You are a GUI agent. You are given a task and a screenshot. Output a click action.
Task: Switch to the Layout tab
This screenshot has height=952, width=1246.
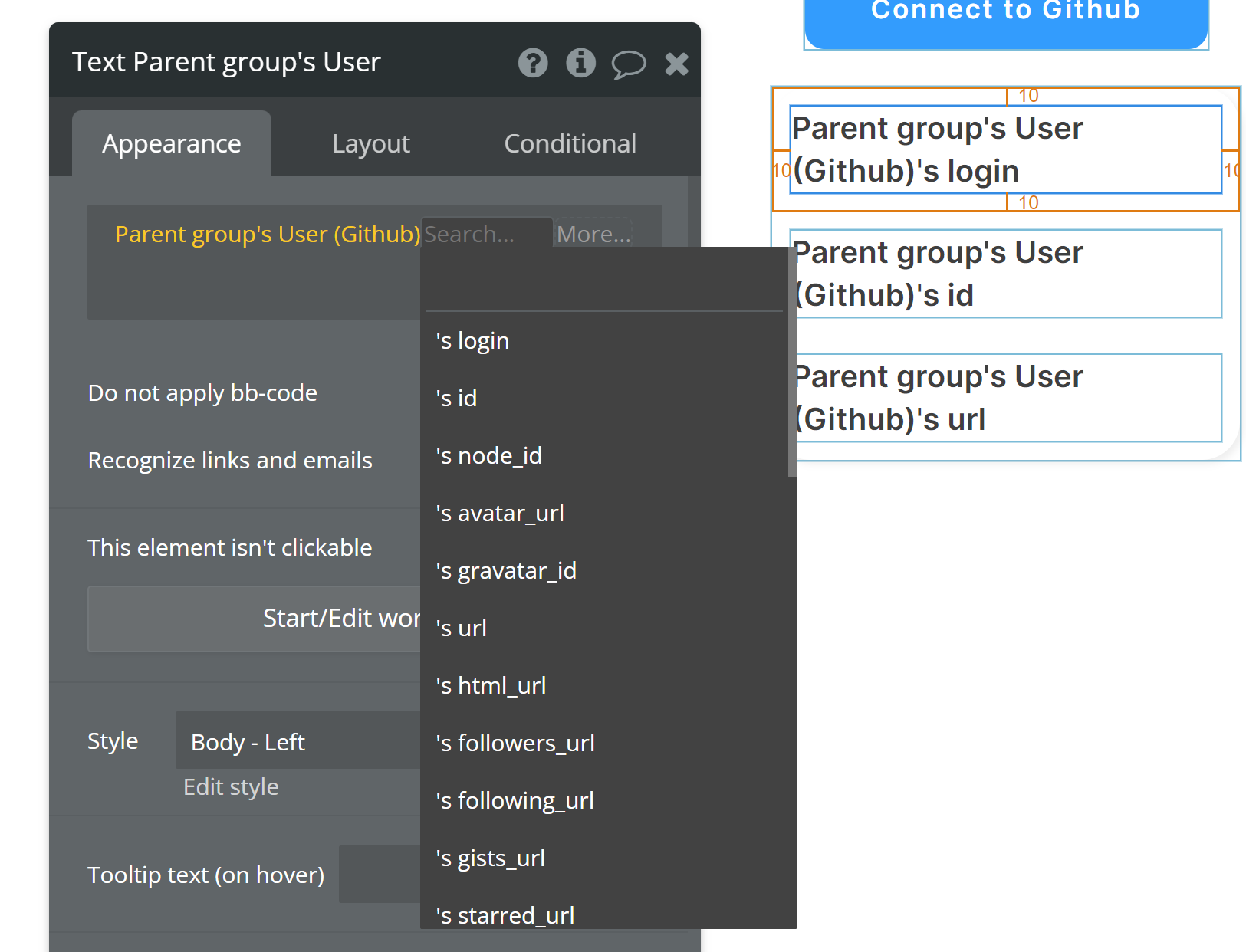click(x=371, y=143)
